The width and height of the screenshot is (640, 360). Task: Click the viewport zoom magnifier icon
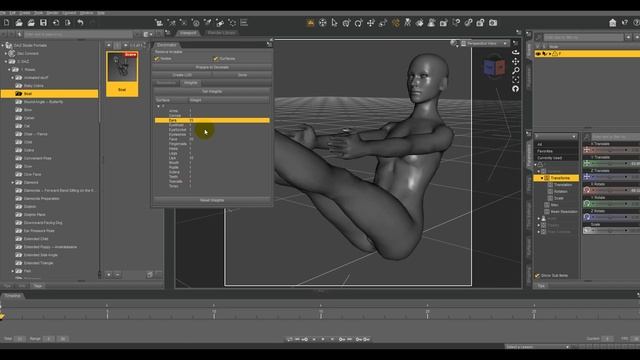(516, 71)
